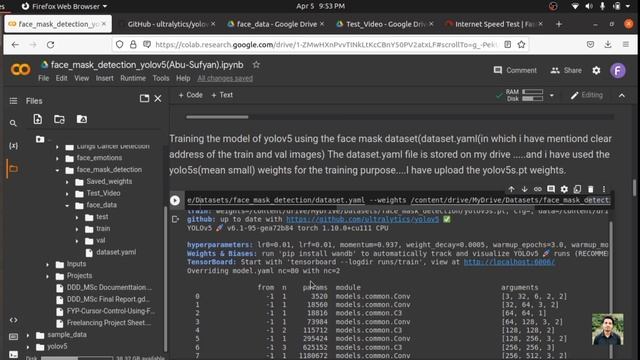Open Files panel in new window
Screen dimensions: 640x360
[x=144, y=98]
